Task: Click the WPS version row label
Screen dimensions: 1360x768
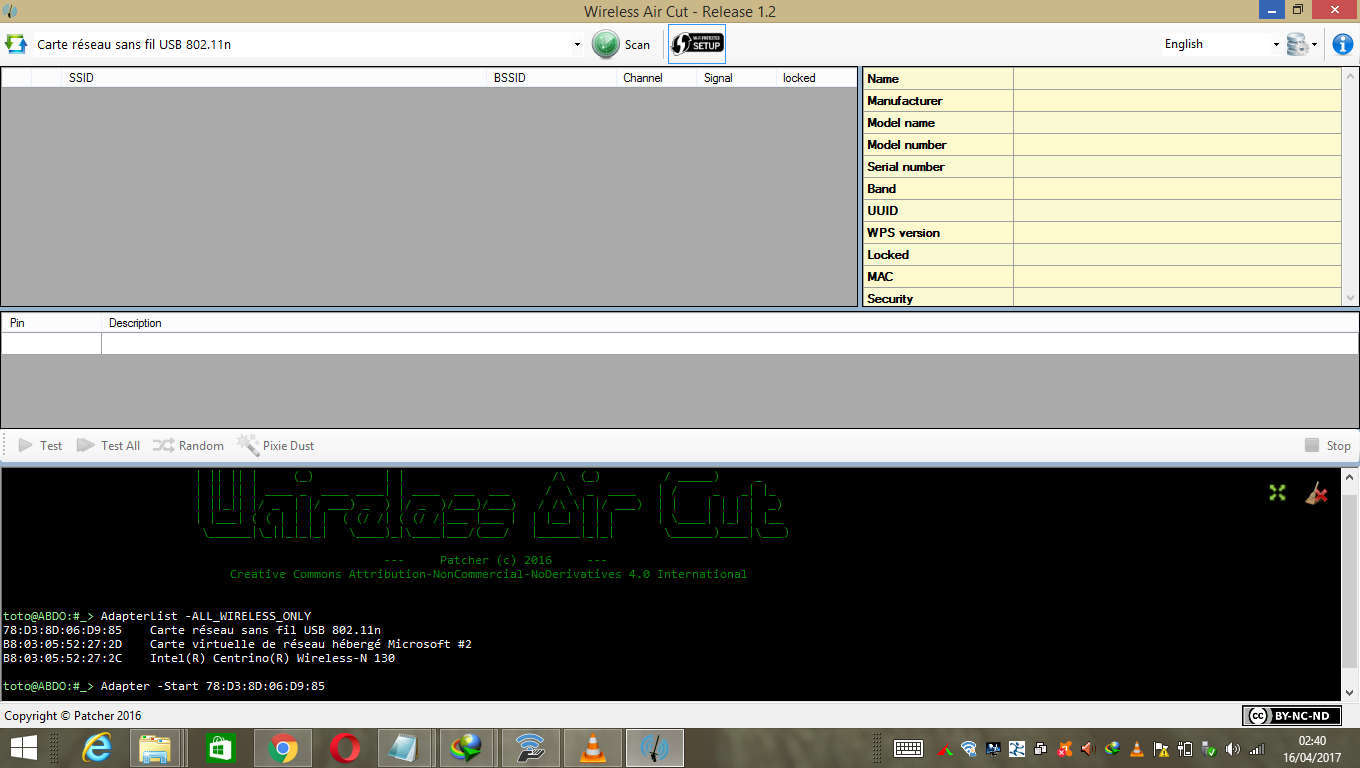Action: click(x=903, y=232)
